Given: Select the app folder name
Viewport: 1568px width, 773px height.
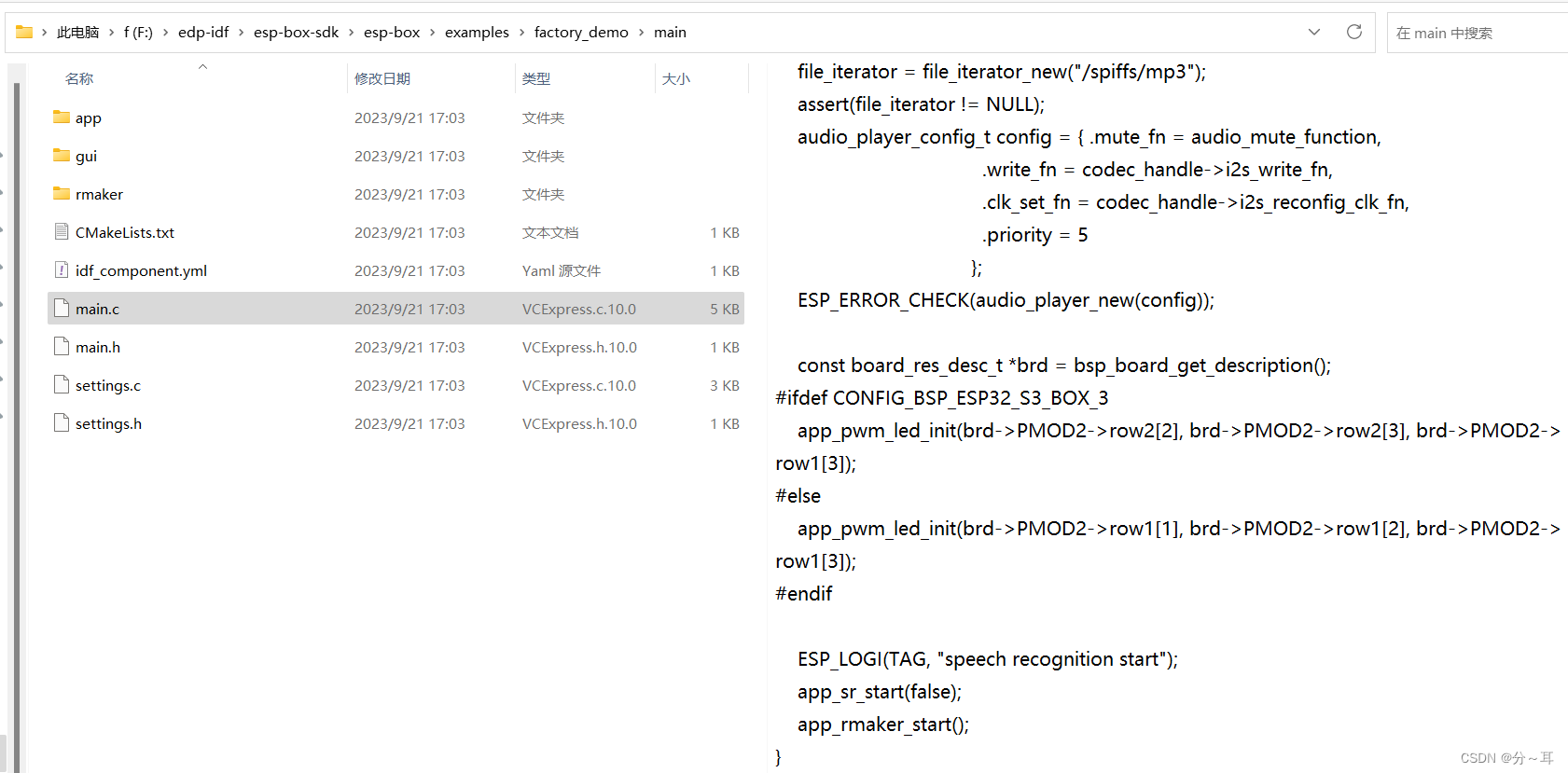Looking at the screenshot, I should 89,118.
